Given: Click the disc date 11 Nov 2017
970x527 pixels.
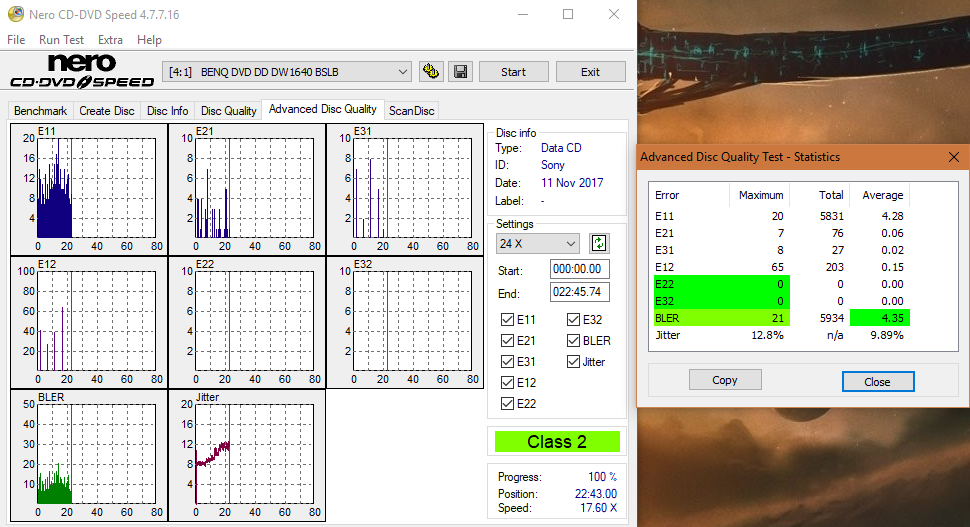Looking at the screenshot, I should [x=572, y=183].
